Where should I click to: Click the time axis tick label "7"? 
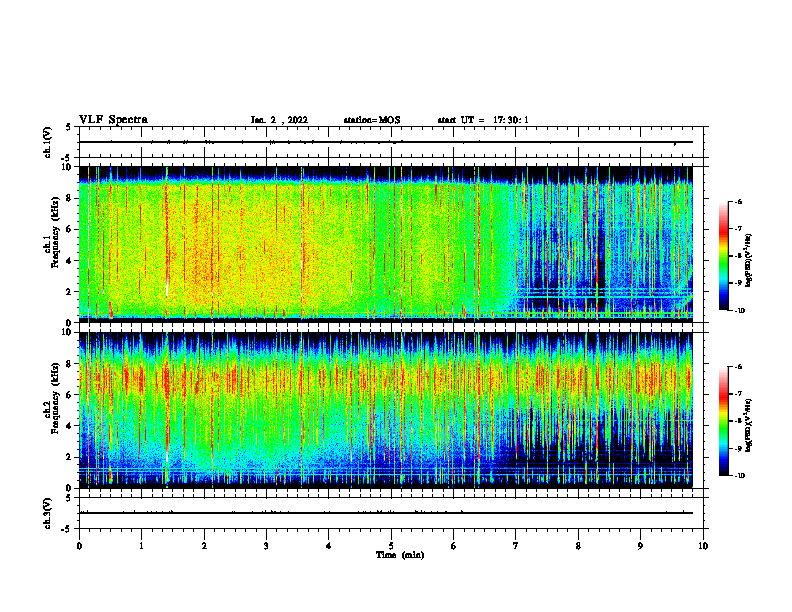click(516, 546)
